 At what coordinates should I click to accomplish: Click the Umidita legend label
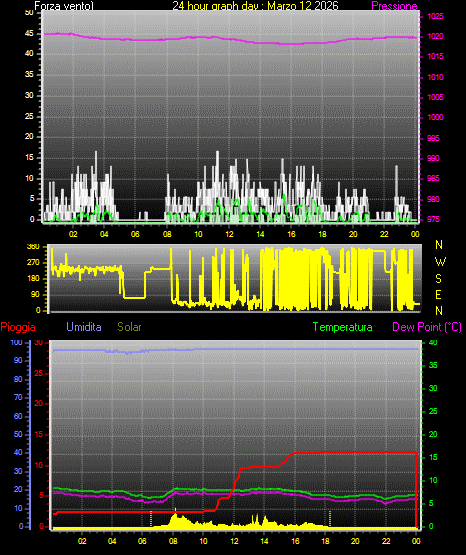pos(84,326)
